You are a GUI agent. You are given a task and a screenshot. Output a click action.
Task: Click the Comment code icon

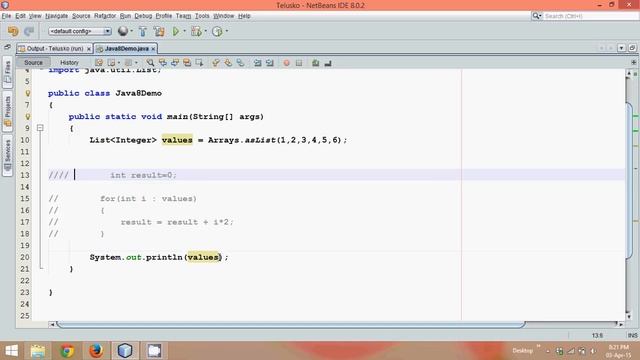pos(316,63)
